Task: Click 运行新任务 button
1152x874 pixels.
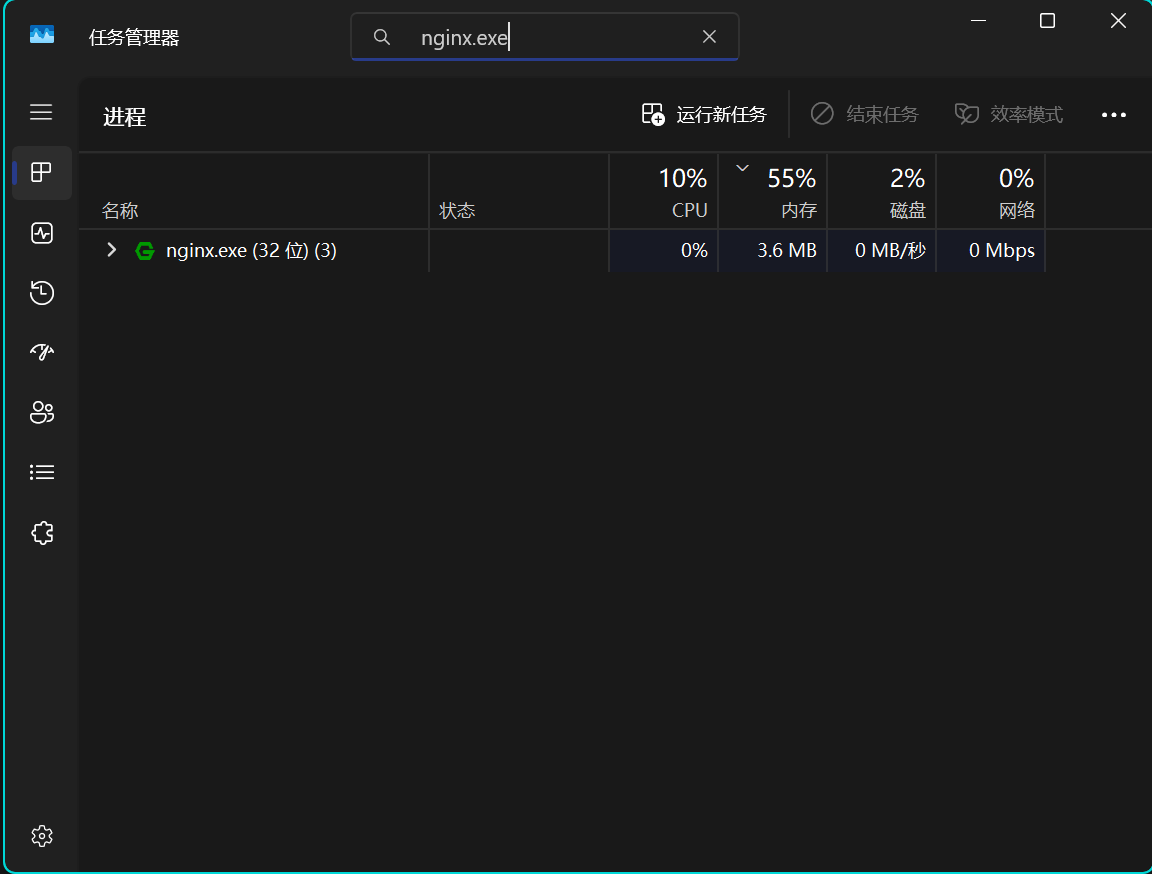Action: [704, 115]
